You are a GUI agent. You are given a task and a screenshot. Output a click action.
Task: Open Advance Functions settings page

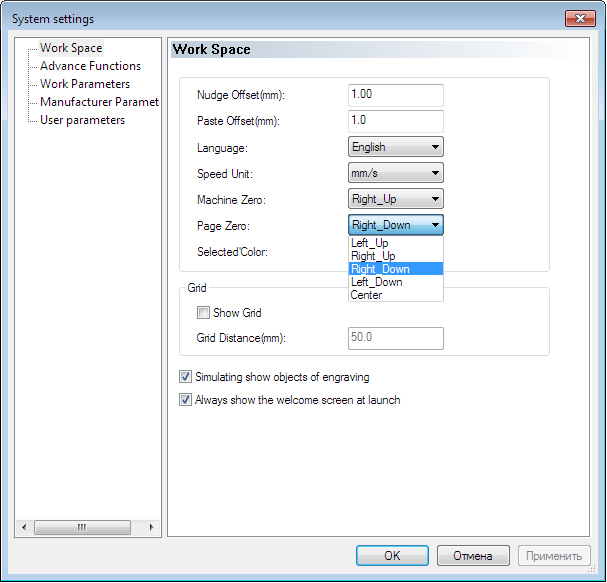pos(90,66)
